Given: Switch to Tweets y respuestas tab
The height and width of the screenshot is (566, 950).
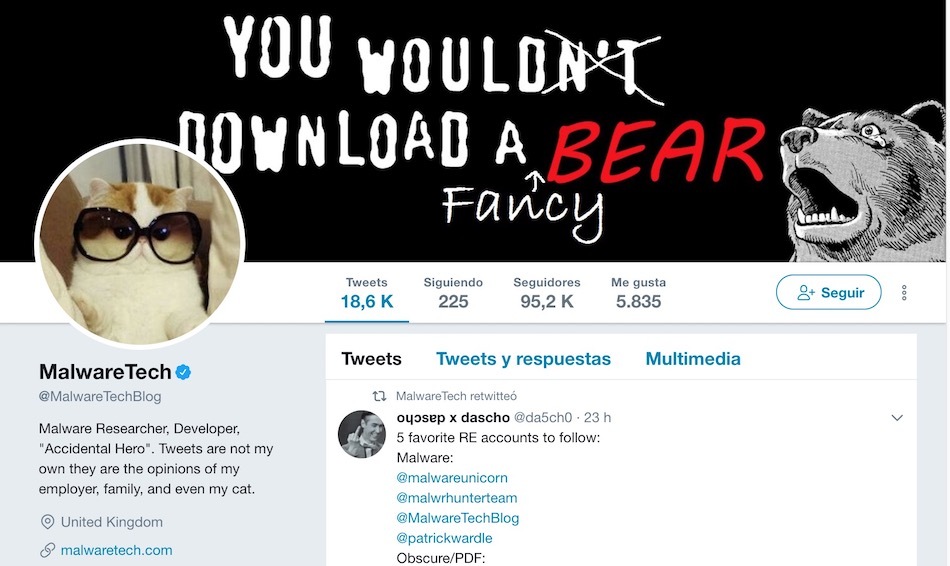Looking at the screenshot, I should pos(523,359).
